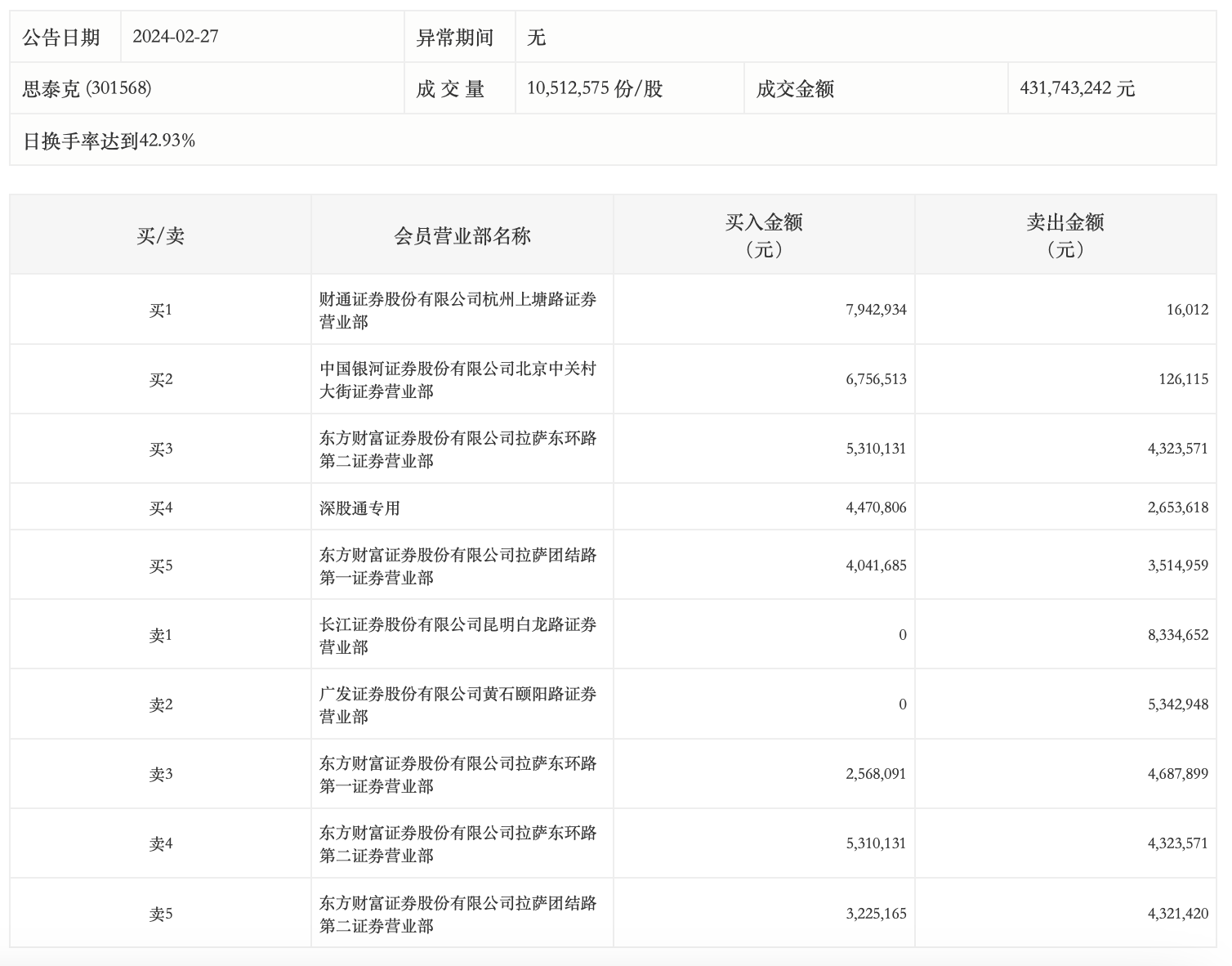Select 4,323,571 in the 买3 row
The width and height of the screenshot is (1232, 966).
point(1178,449)
